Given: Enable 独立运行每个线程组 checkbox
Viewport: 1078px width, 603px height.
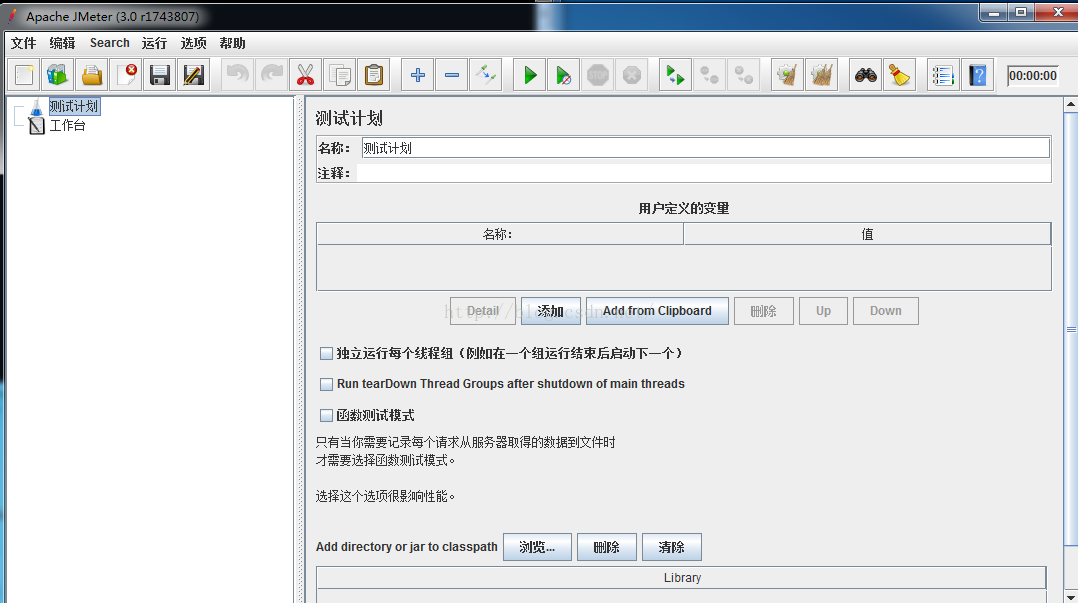Looking at the screenshot, I should click(x=327, y=353).
